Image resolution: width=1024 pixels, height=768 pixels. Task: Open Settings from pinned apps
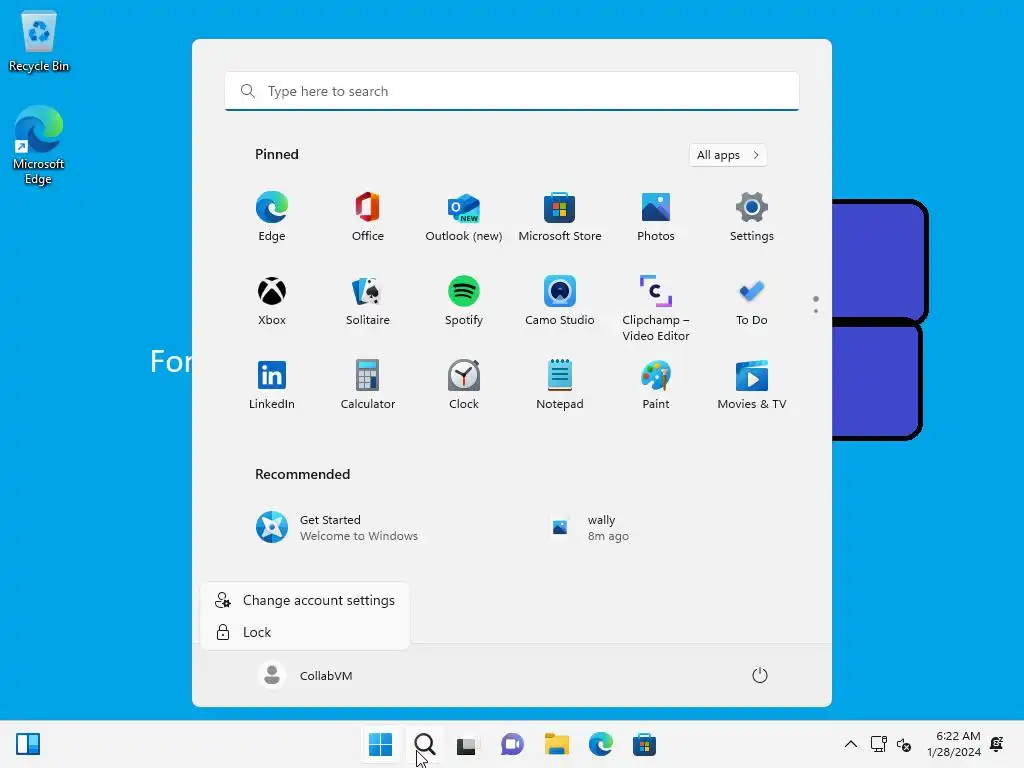tap(752, 217)
